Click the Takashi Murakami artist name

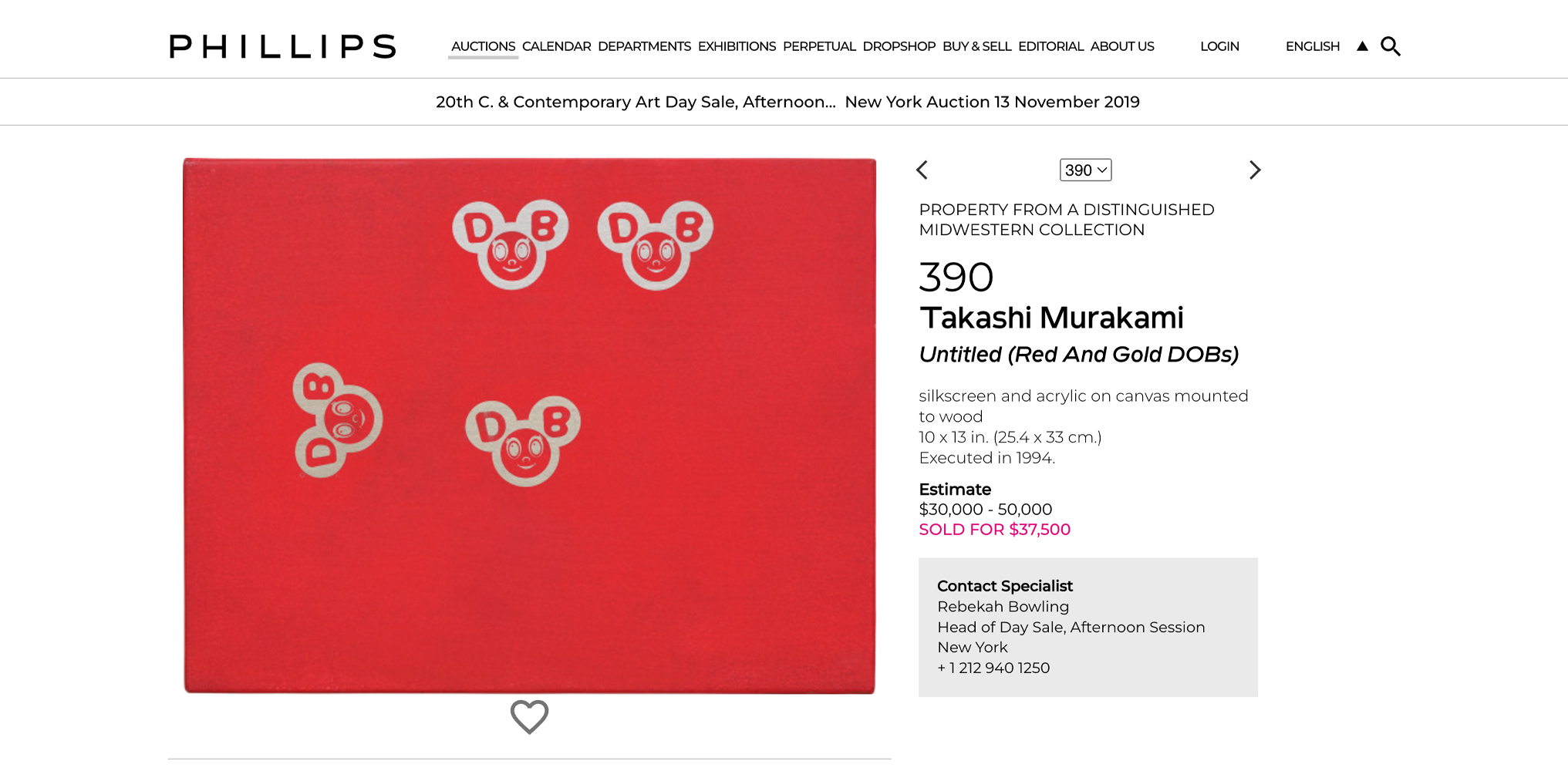coord(1051,318)
